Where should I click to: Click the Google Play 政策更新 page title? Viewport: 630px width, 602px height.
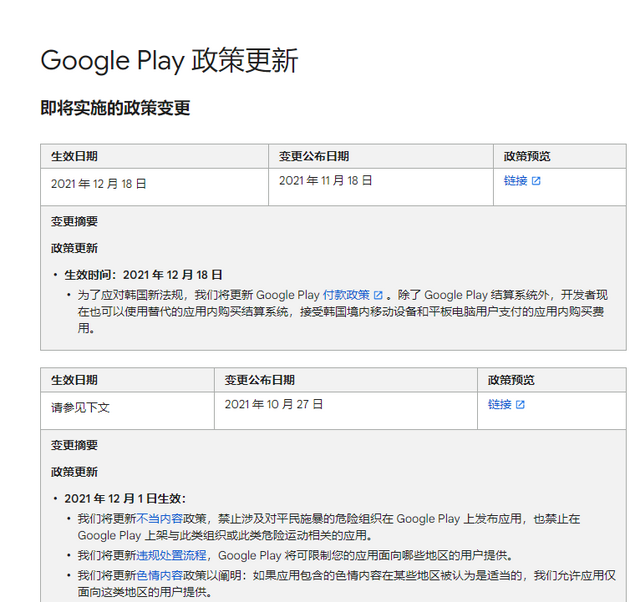[x=169, y=61]
